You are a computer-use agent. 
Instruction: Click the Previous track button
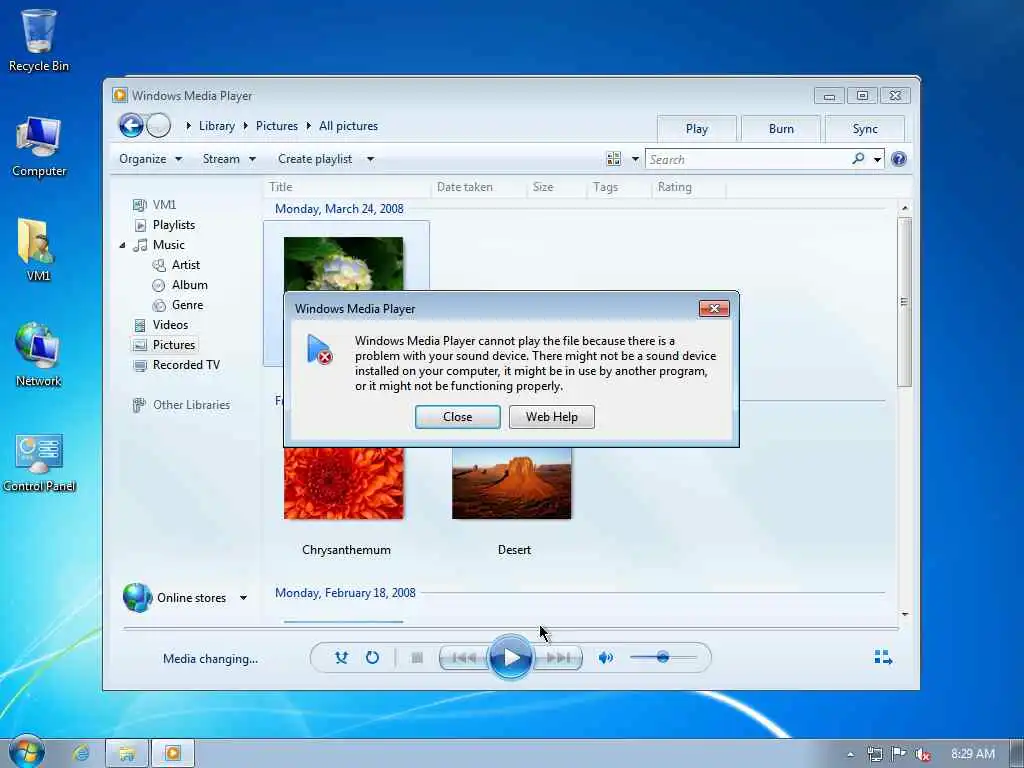(x=464, y=658)
